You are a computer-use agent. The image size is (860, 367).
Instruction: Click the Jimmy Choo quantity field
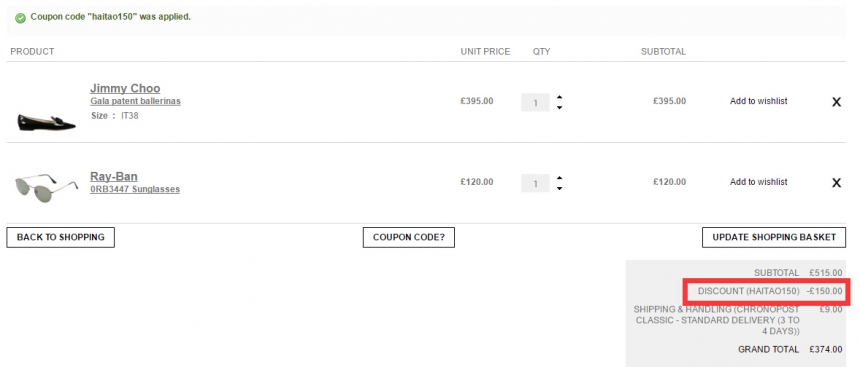coord(535,103)
